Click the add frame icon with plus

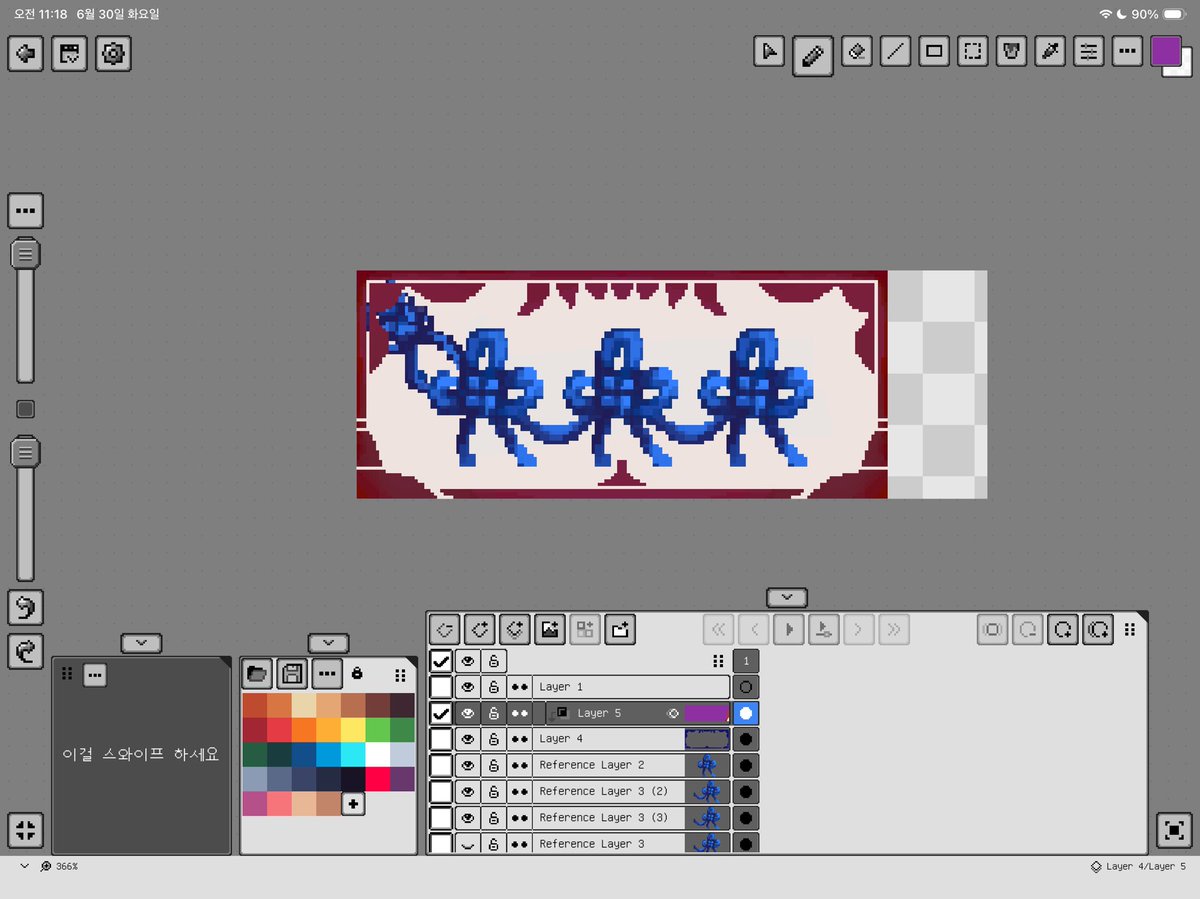(x=1063, y=629)
